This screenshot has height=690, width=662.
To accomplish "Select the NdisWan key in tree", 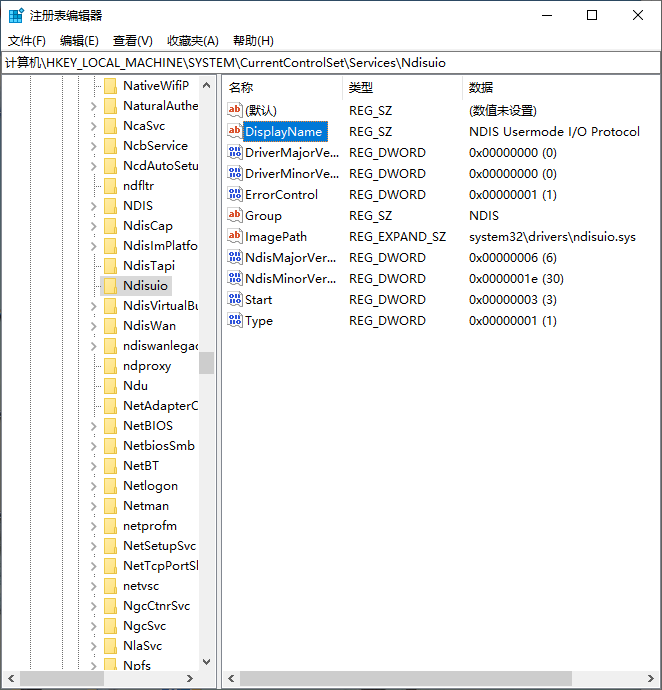I will (x=149, y=326).
